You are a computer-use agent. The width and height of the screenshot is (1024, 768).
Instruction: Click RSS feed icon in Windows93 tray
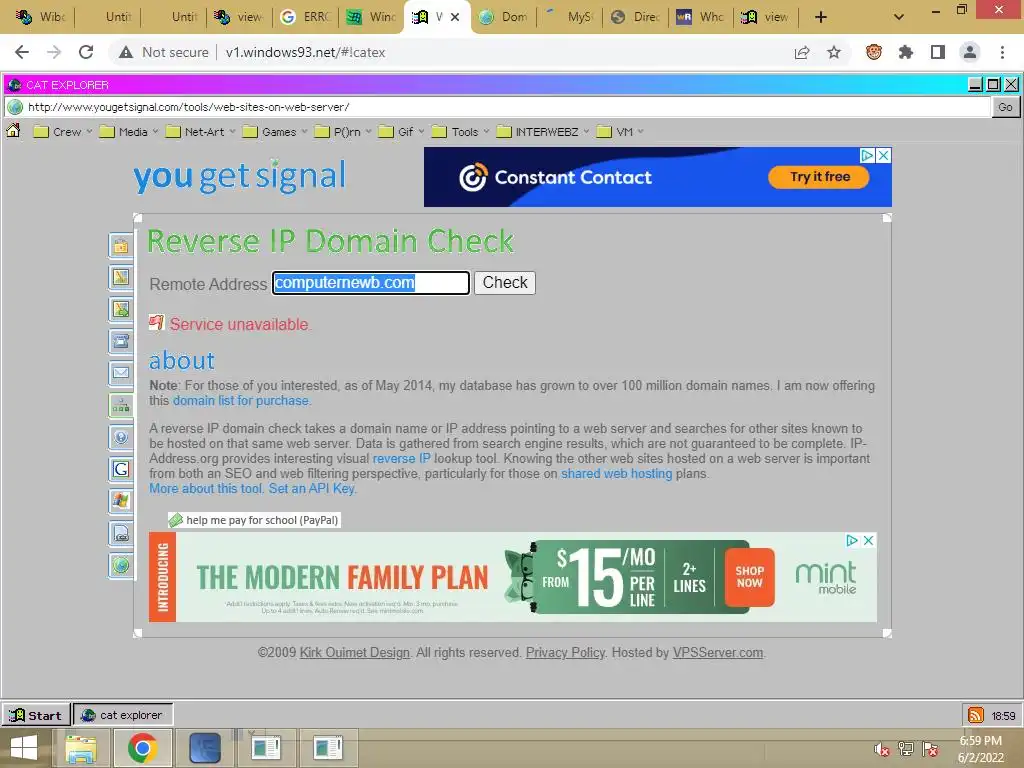click(x=976, y=715)
